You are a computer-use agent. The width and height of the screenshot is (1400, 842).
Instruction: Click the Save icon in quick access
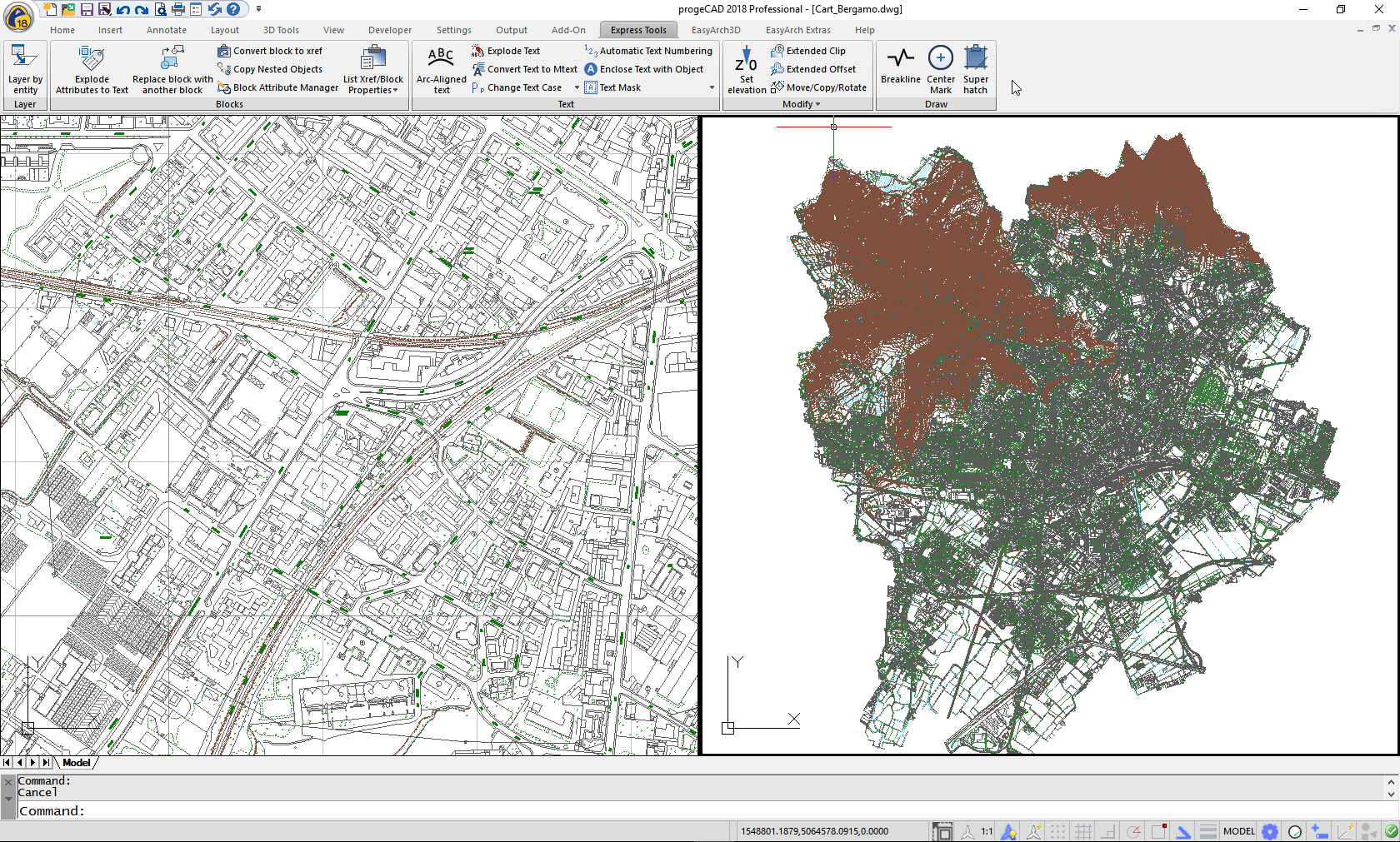87,9
